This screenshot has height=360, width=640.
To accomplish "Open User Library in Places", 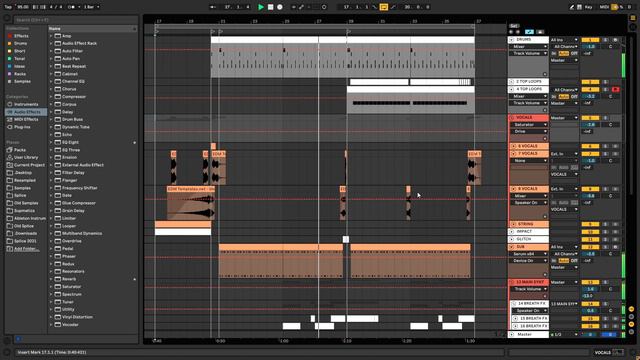I will pyautogui.click(x=26, y=157).
